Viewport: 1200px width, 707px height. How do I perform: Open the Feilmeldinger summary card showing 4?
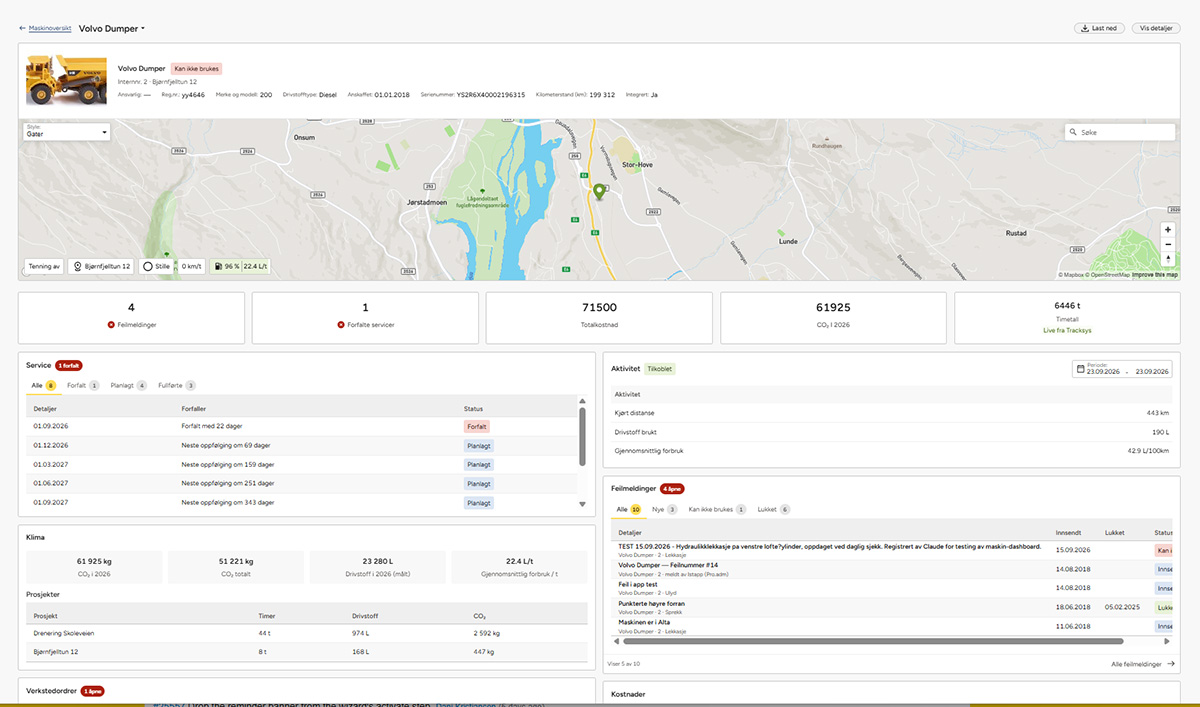click(131, 318)
